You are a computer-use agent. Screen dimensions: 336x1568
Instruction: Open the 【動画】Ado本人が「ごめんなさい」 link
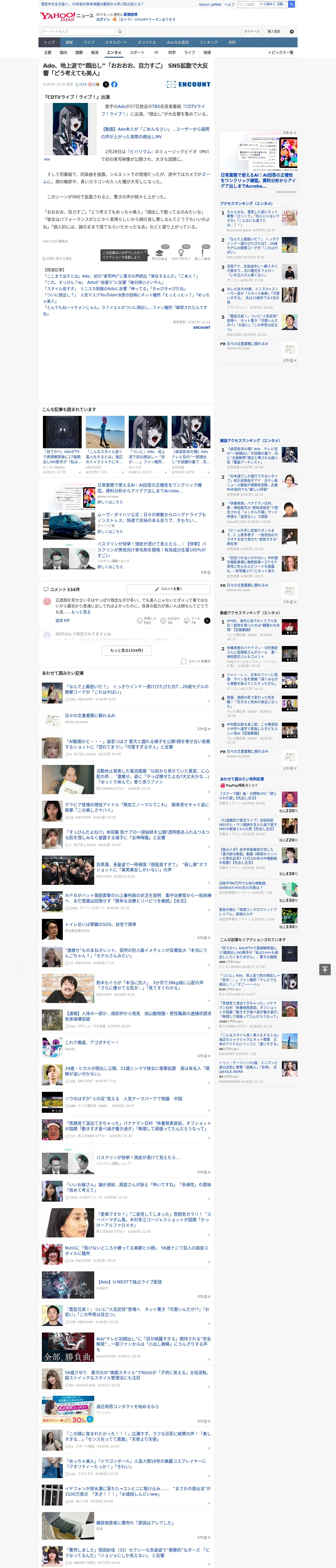pos(155,133)
